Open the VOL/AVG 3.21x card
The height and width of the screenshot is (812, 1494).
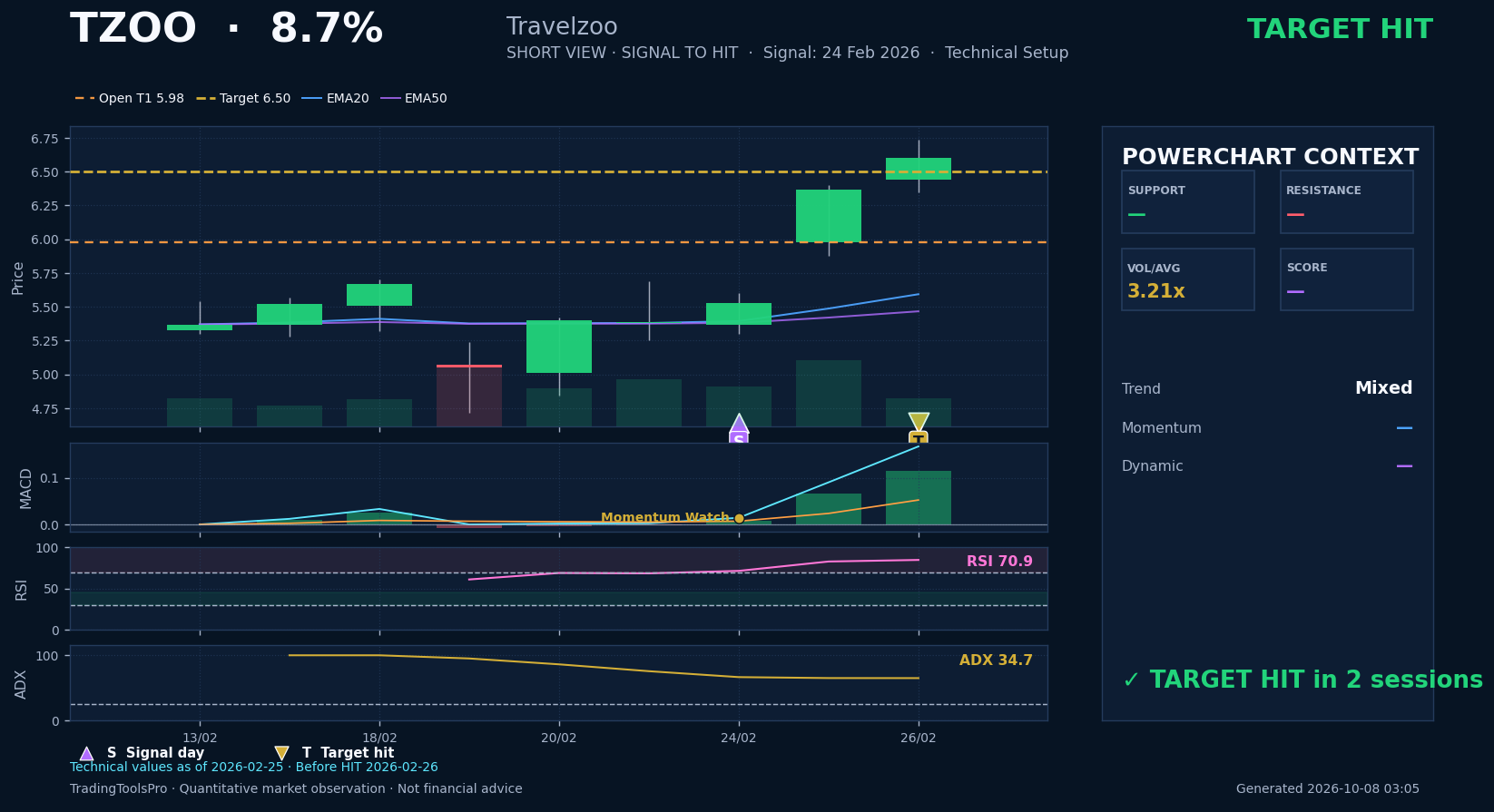tap(1187, 279)
